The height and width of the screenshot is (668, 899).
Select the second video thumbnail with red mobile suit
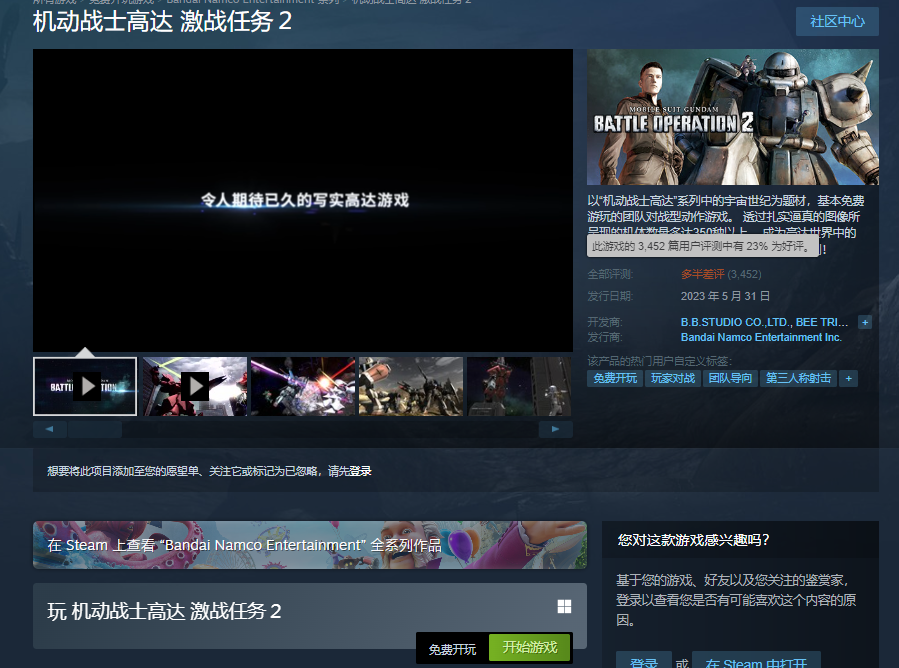(195, 386)
